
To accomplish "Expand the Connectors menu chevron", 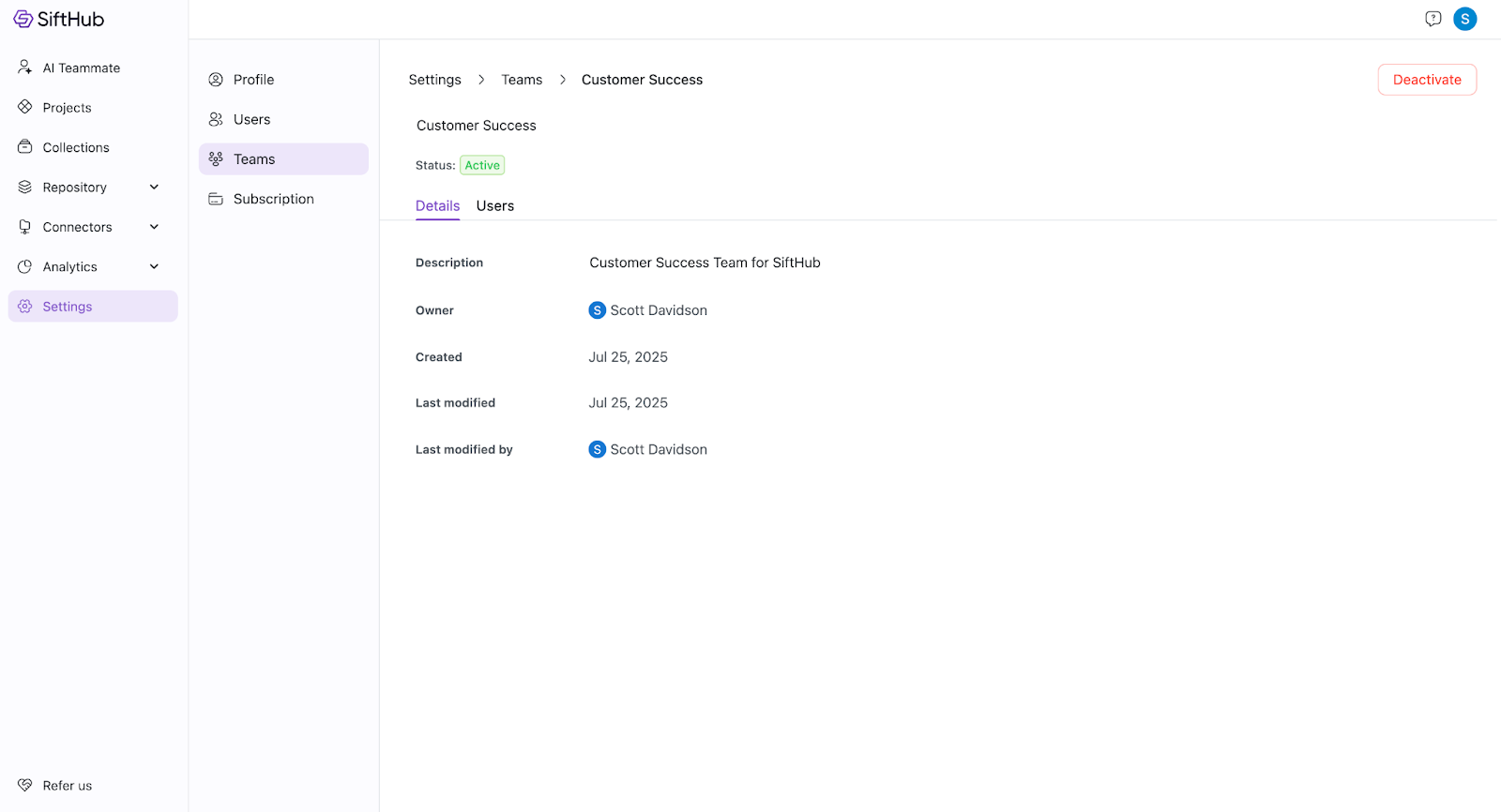I will [155, 227].
